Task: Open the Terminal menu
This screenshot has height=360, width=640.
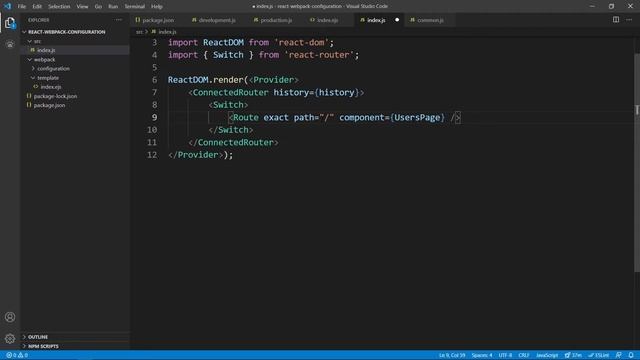Action: 135,7
